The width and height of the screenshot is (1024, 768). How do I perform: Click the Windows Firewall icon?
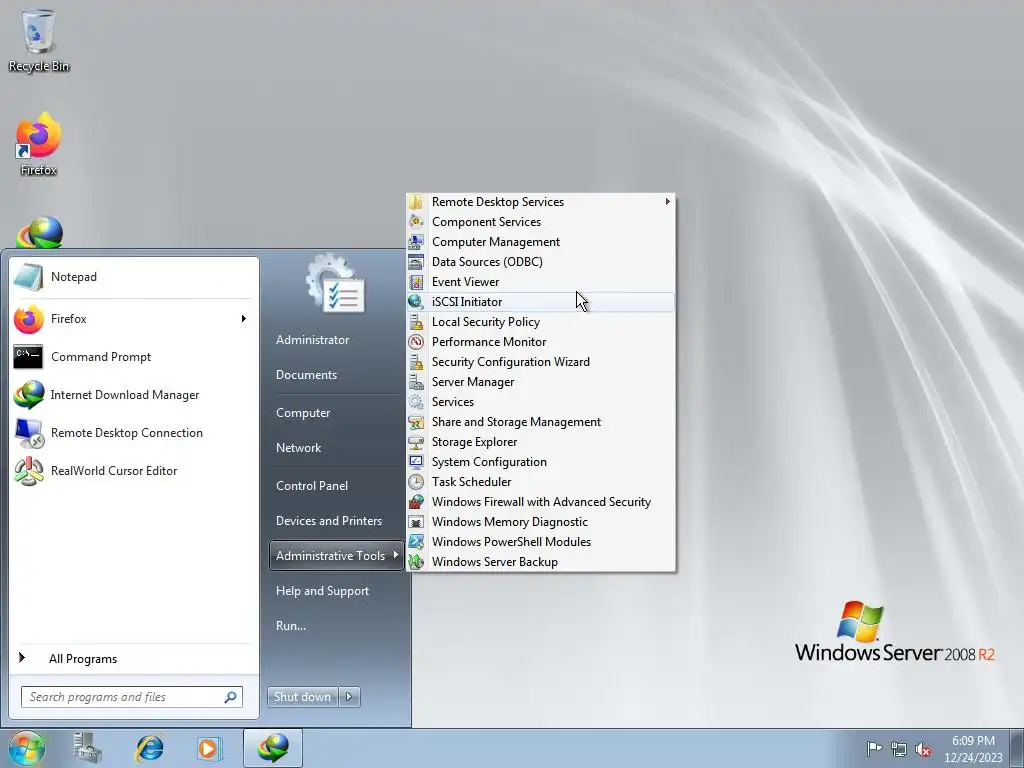coord(416,502)
